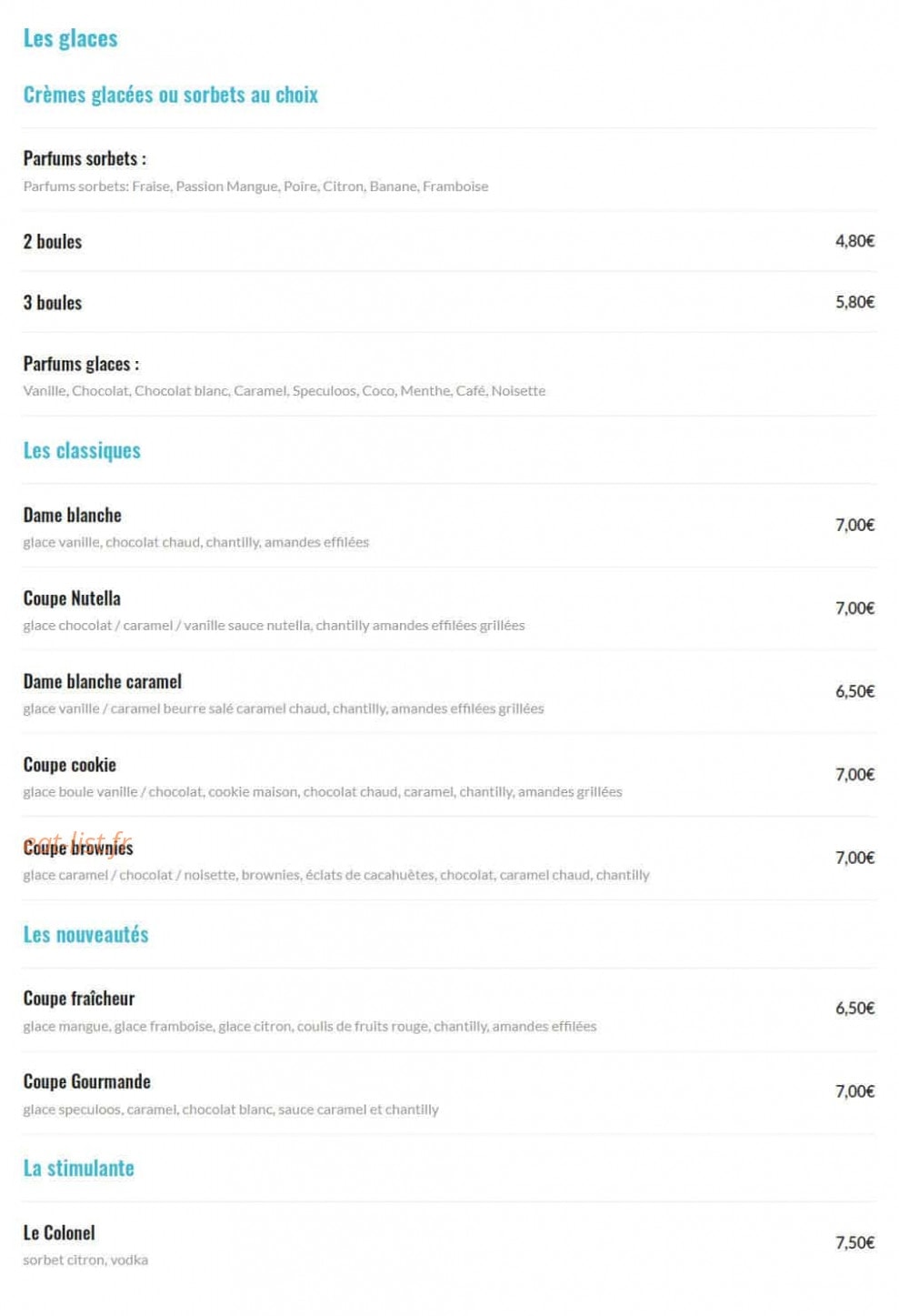Image resolution: width=899 pixels, height=1316 pixels.
Task: Select the Coupe fraîcheur item
Action: point(79,999)
